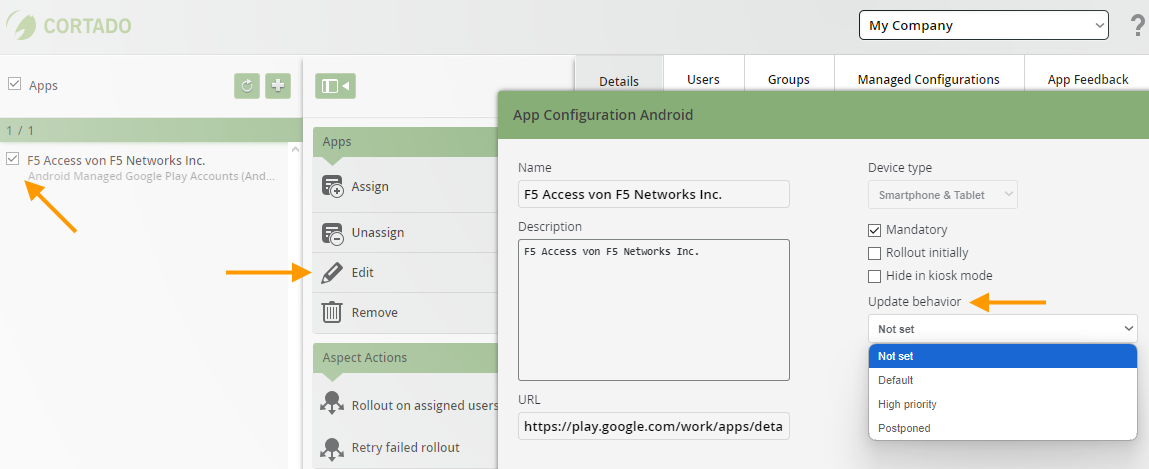Open the App Feedback tab

pyautogui.click(x=1087, y=79)
